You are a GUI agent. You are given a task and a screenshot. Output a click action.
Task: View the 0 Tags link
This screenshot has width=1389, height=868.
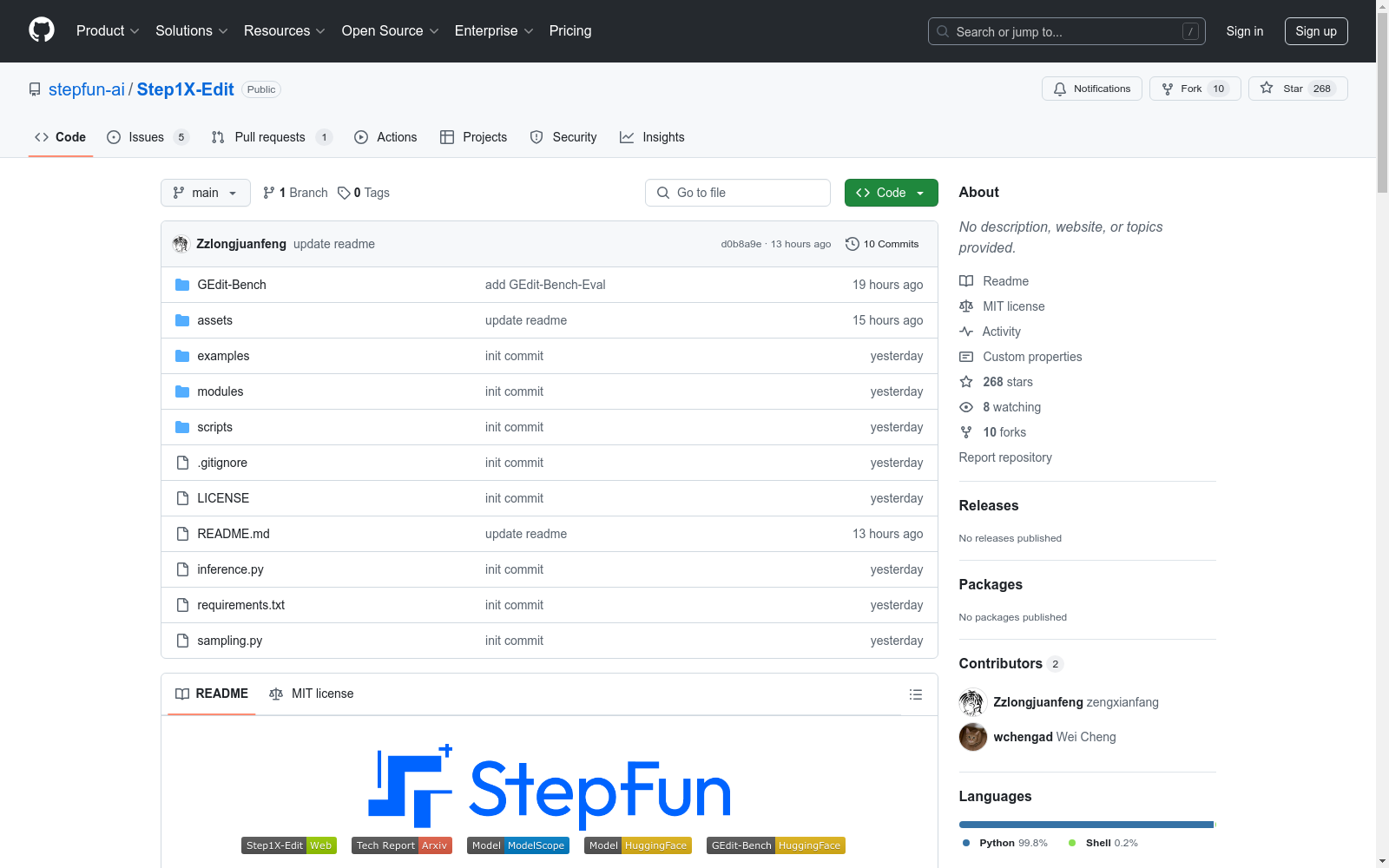coord(364,193)
